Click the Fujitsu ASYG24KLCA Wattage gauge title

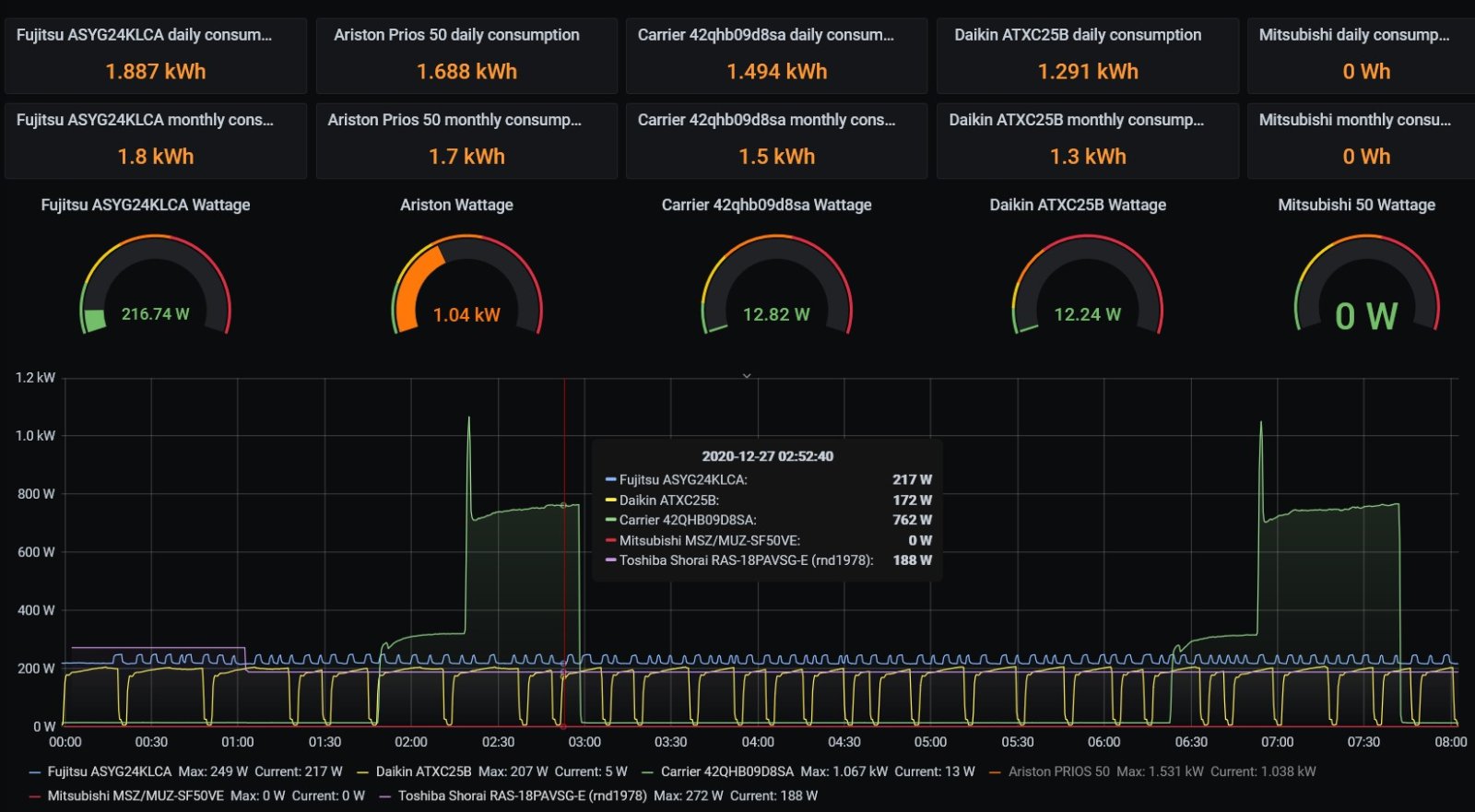tap(146, 205)
